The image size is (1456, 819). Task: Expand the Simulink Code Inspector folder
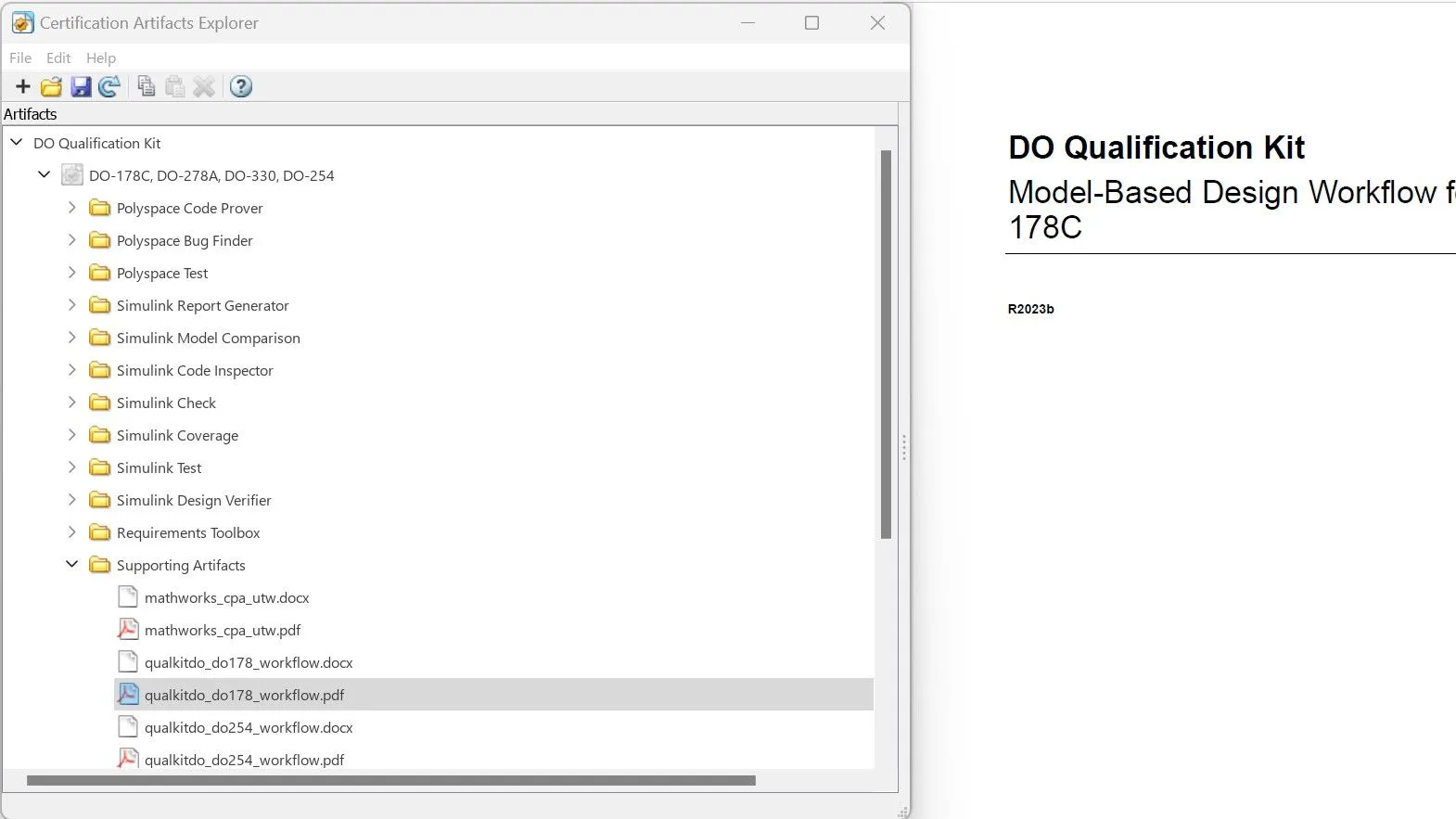[71, 369]
